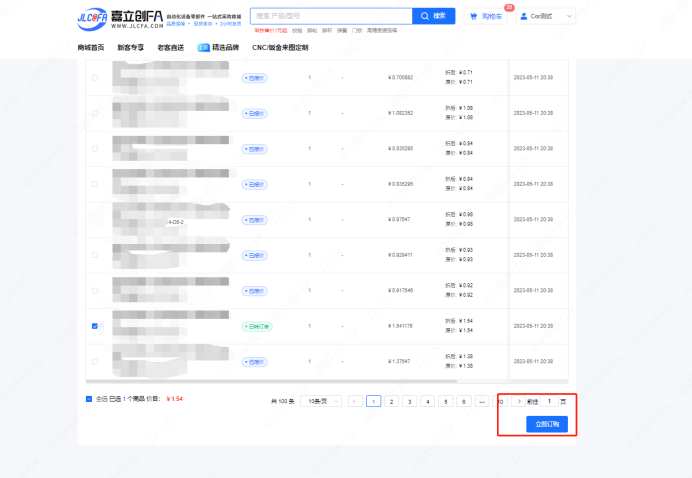Open the 精选品牌 nav tab
Viewport: 692px width, 478px height.
tap(219, 47)
